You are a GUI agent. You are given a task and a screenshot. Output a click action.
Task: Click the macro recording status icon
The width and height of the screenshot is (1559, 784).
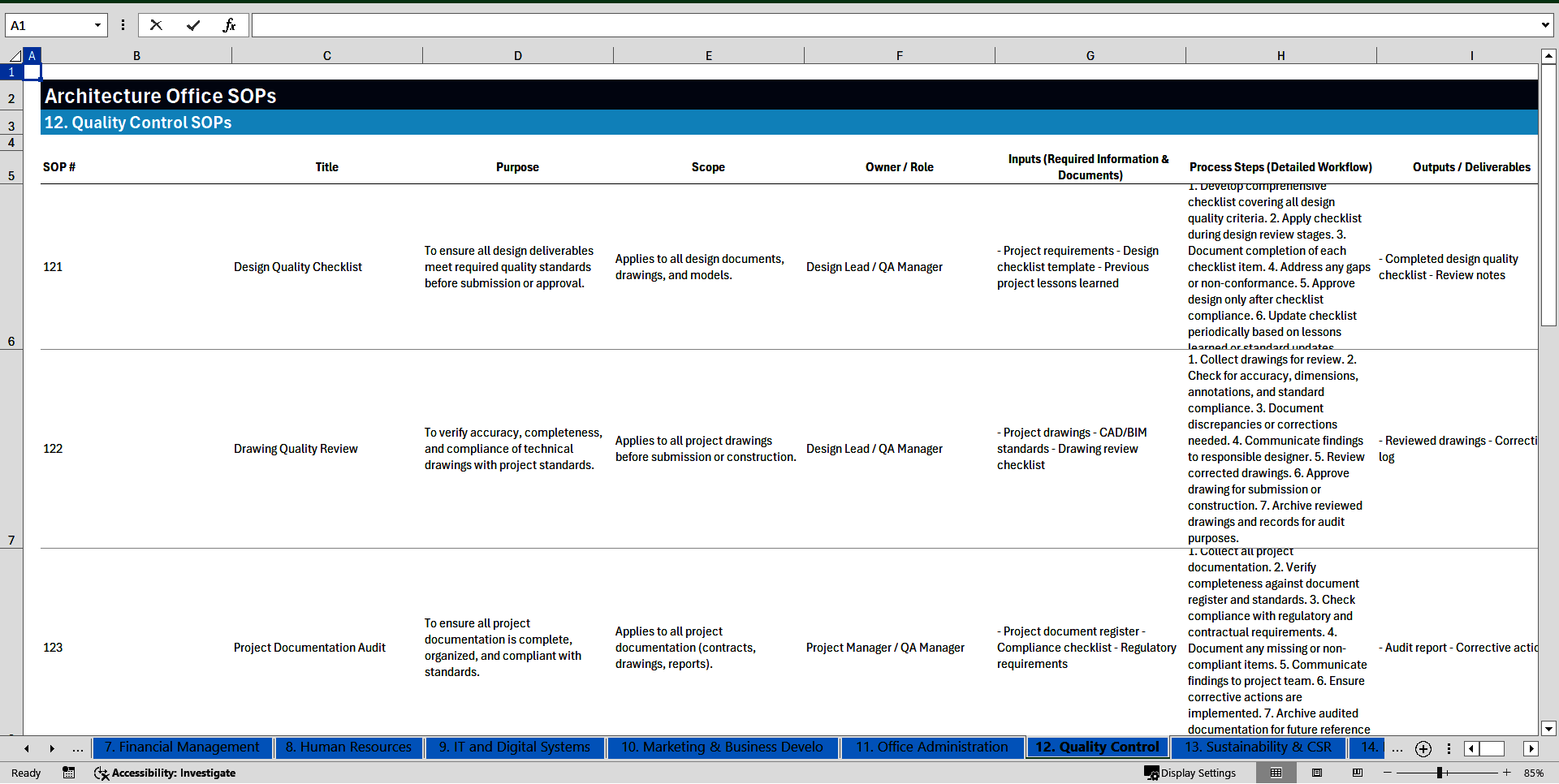69,773
